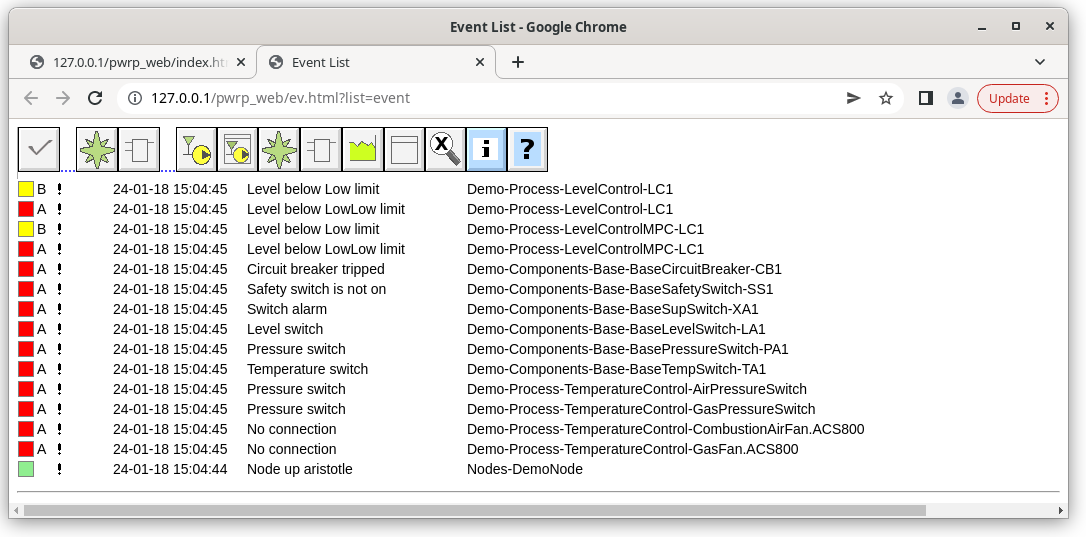
Task: Switch to the 127.0.0.1/pwrp_web/index.html tab
Action: tap(138, 62)
